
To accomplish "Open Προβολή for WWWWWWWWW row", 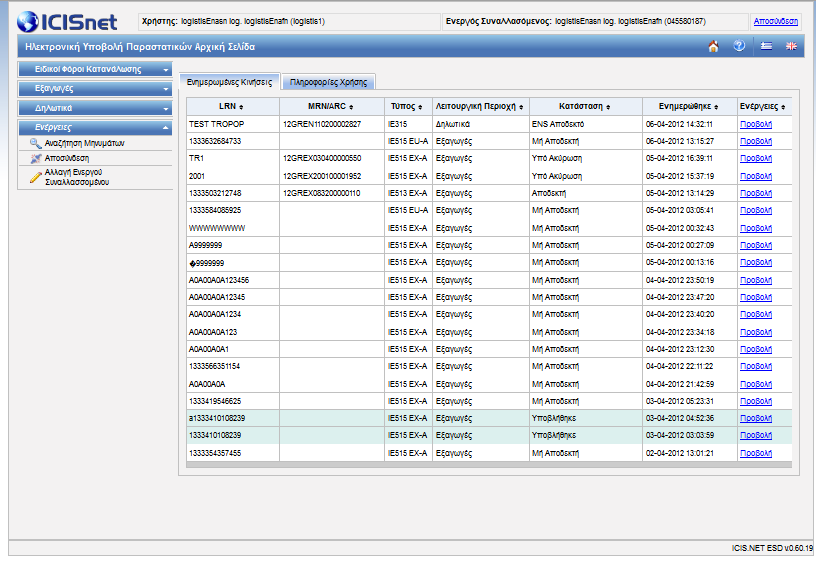I will point(756,228).
